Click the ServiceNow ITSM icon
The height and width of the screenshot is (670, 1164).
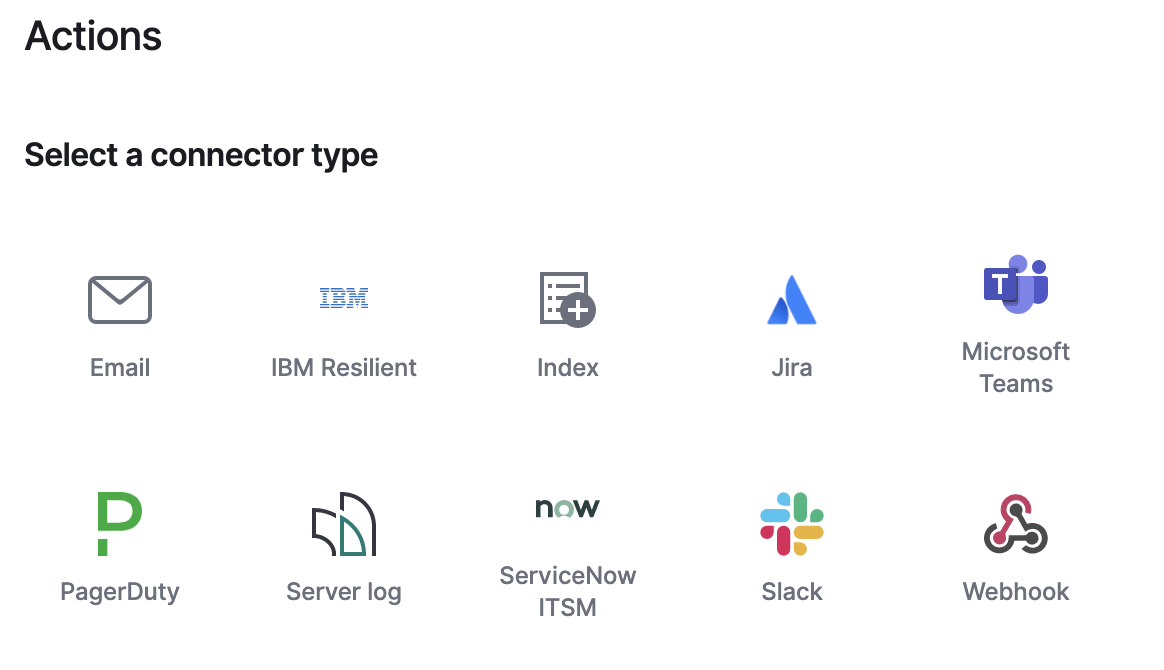click(x=567, y=507)
